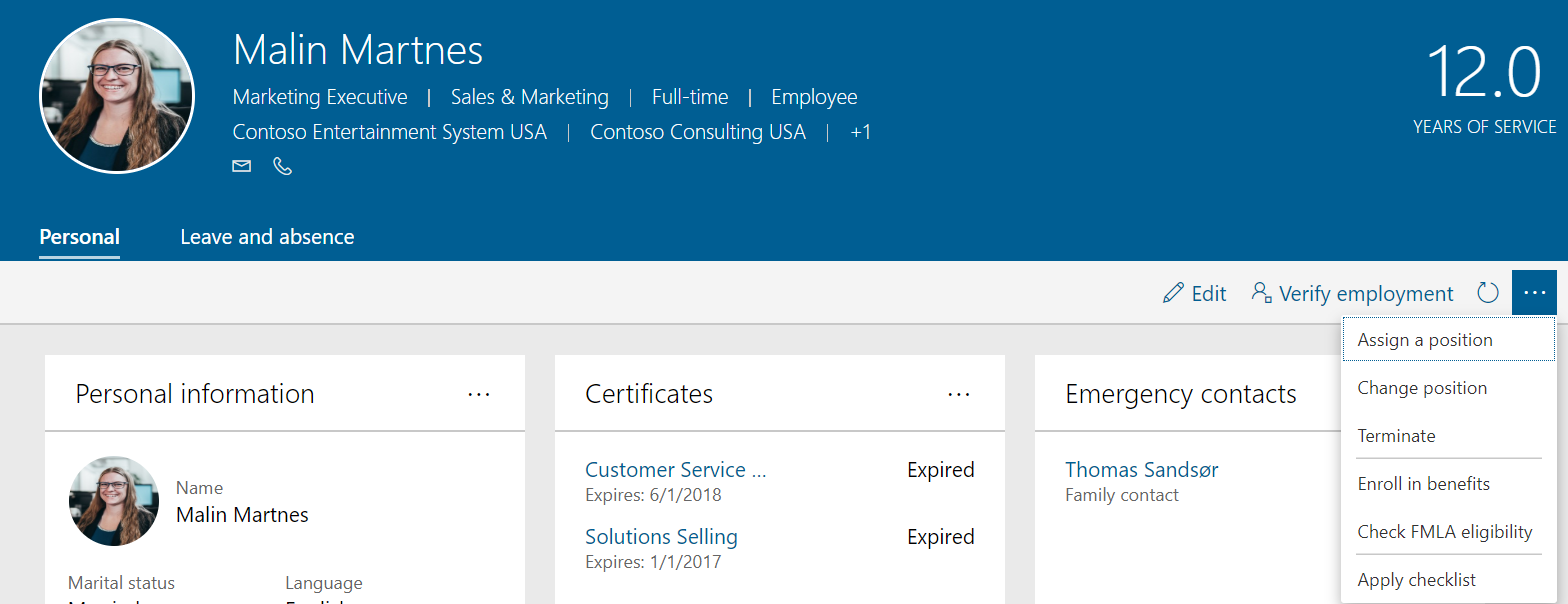
Task: Choose Apply checklist from the menu
Action: click(x=1416, y=580)
